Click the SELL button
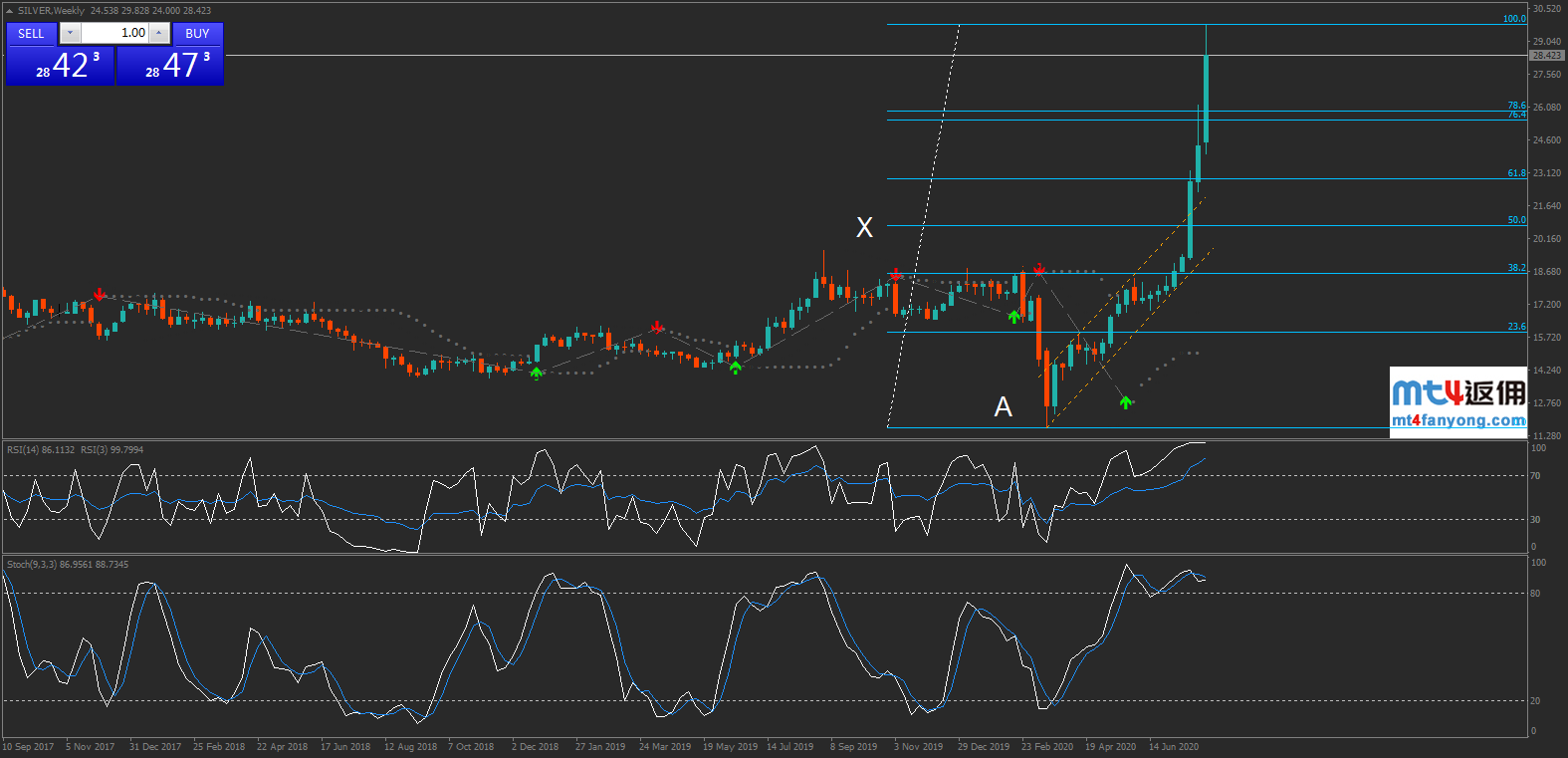 pyautogui.click(x=31, y=33)
